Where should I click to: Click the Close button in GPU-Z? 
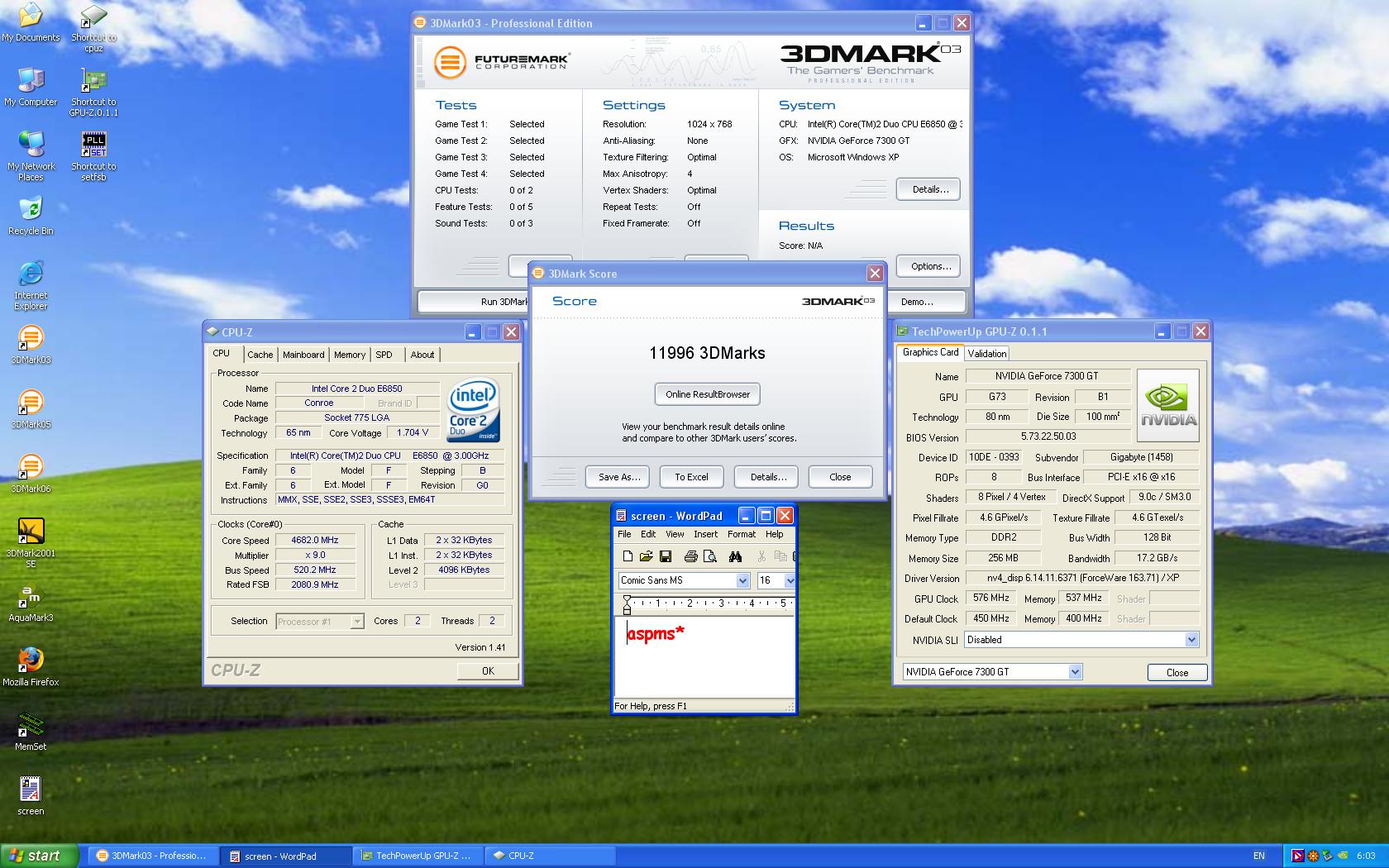click(x=1177, y=673)
